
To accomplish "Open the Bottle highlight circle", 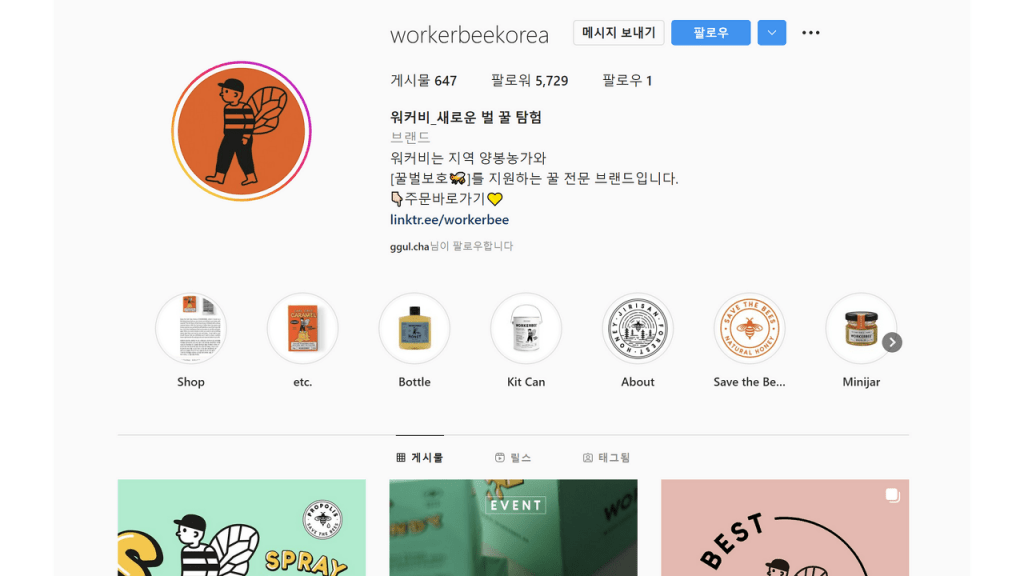I will coord(414,328).
